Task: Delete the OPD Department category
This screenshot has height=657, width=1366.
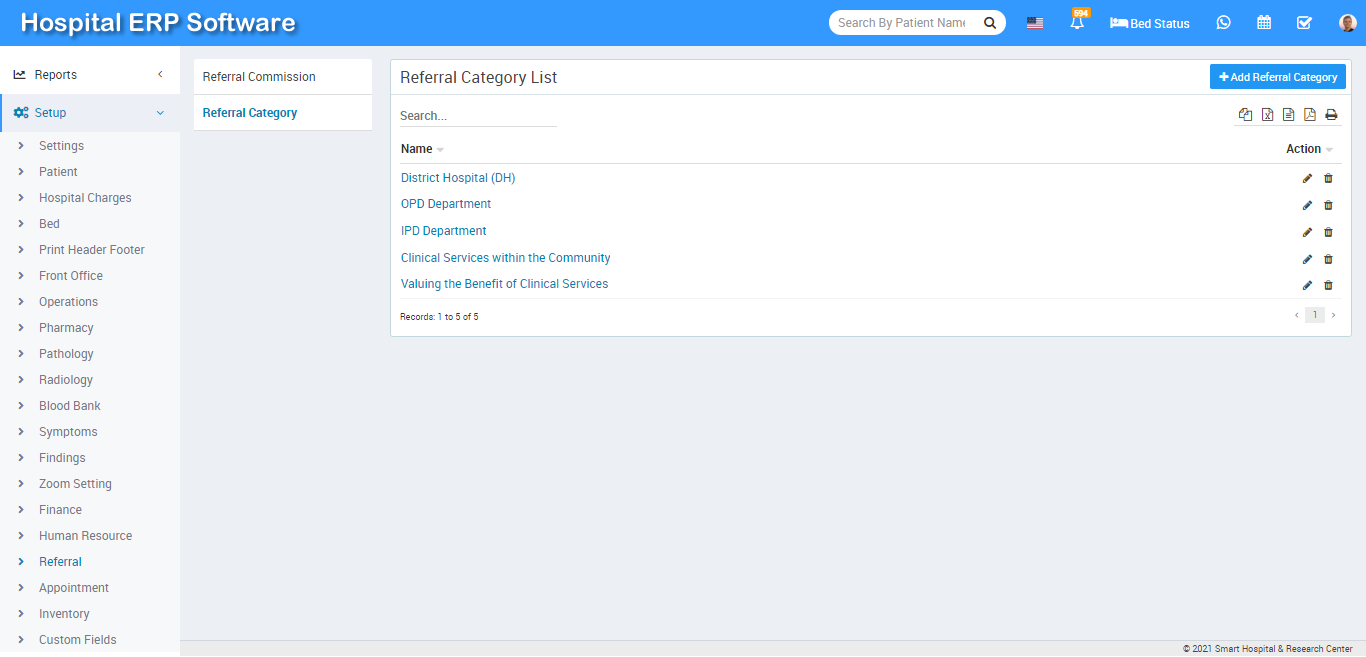Action: tap(1328, 205)
